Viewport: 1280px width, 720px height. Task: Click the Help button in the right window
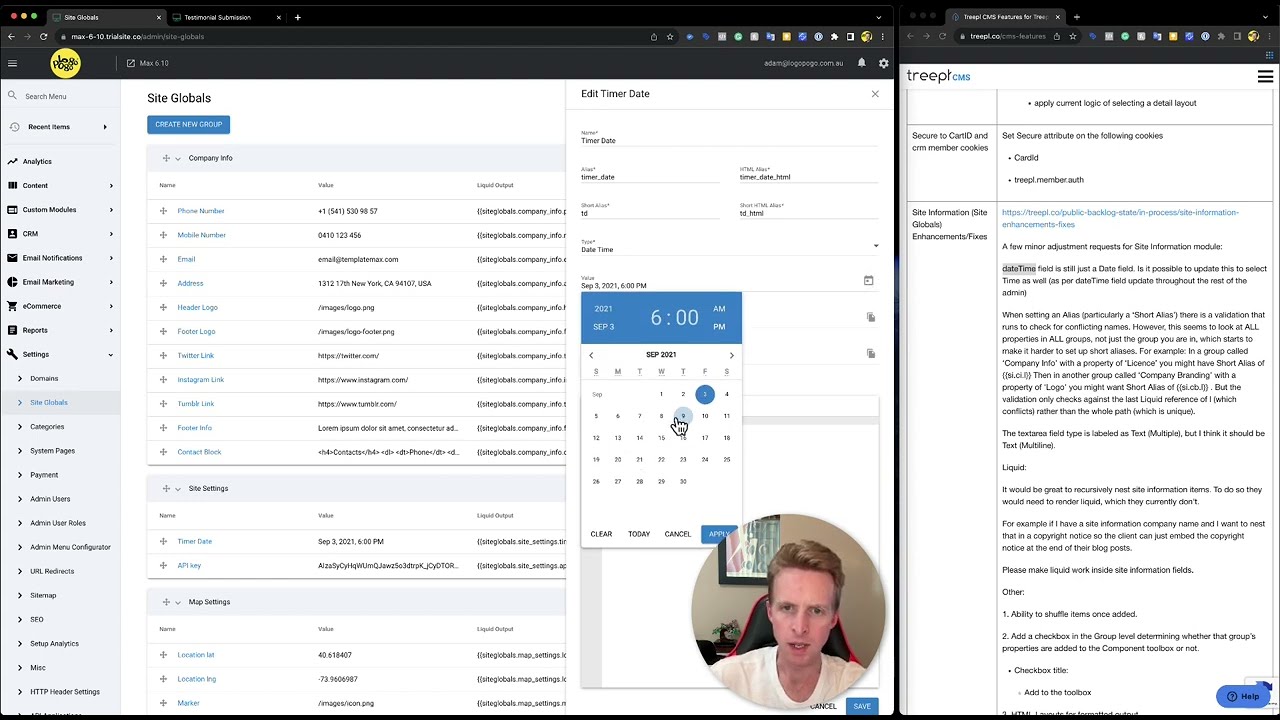pos(1242,696)
